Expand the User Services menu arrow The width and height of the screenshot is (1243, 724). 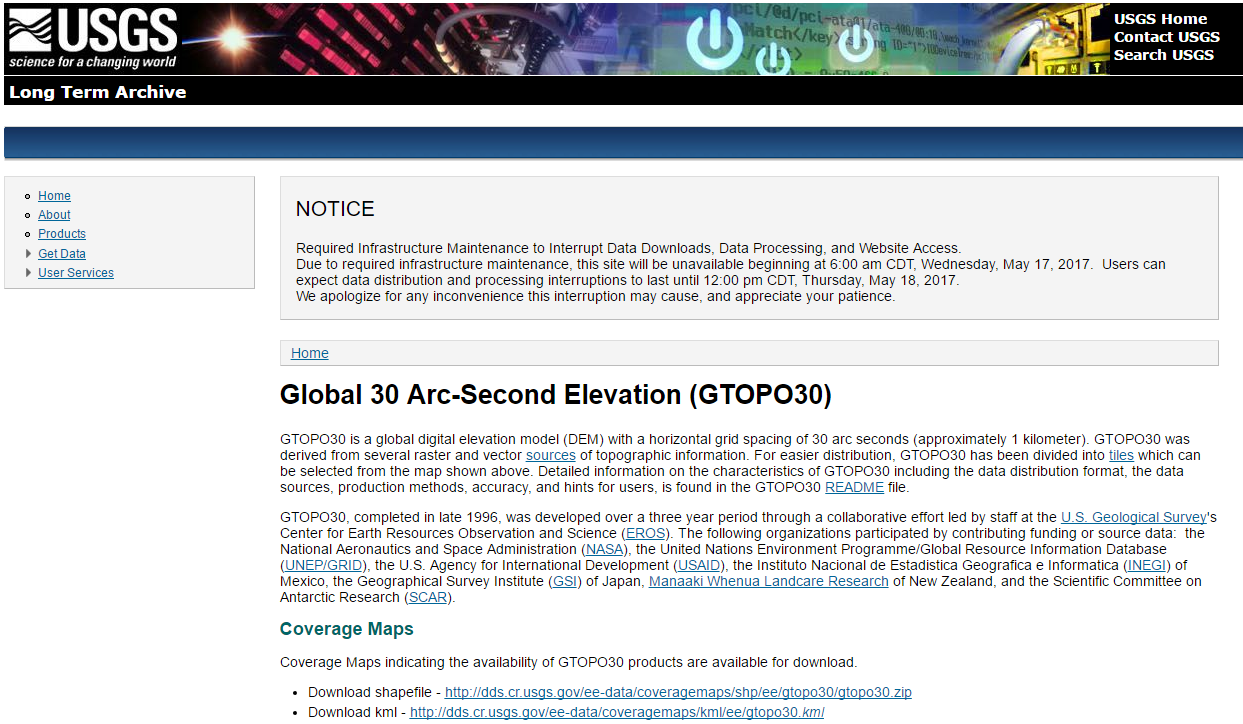pyautogui.click(x=28, y=273)
